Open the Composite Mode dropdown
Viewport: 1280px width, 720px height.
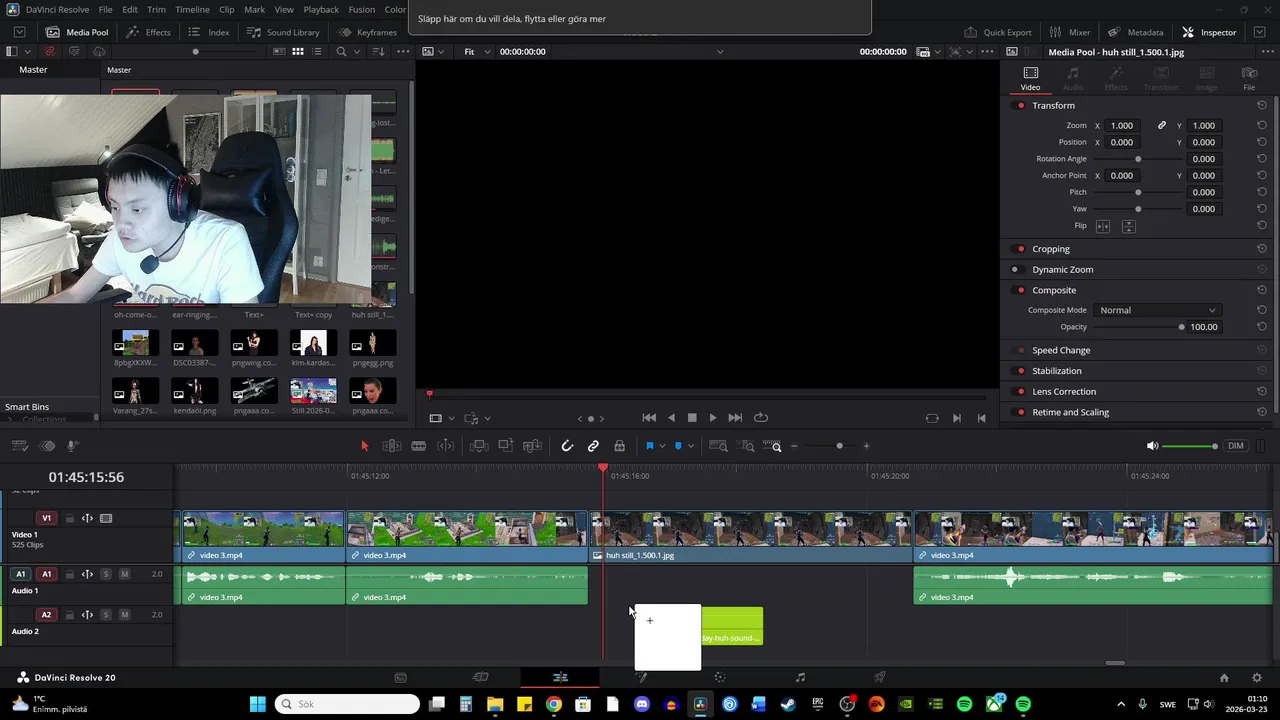click(x=1157, y=310)
